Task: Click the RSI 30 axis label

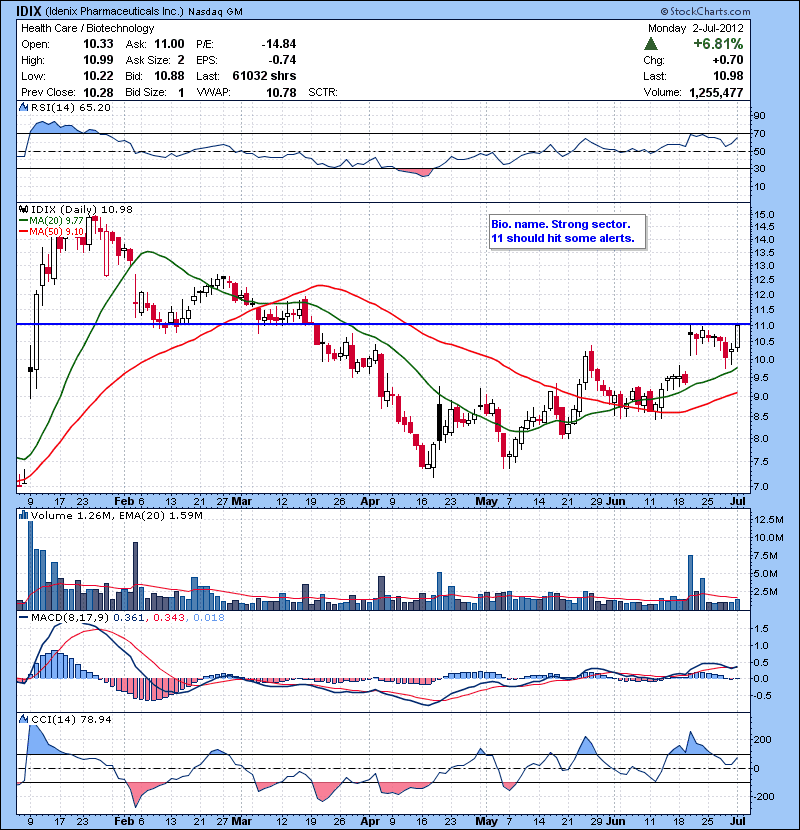Action: [759, 168]
